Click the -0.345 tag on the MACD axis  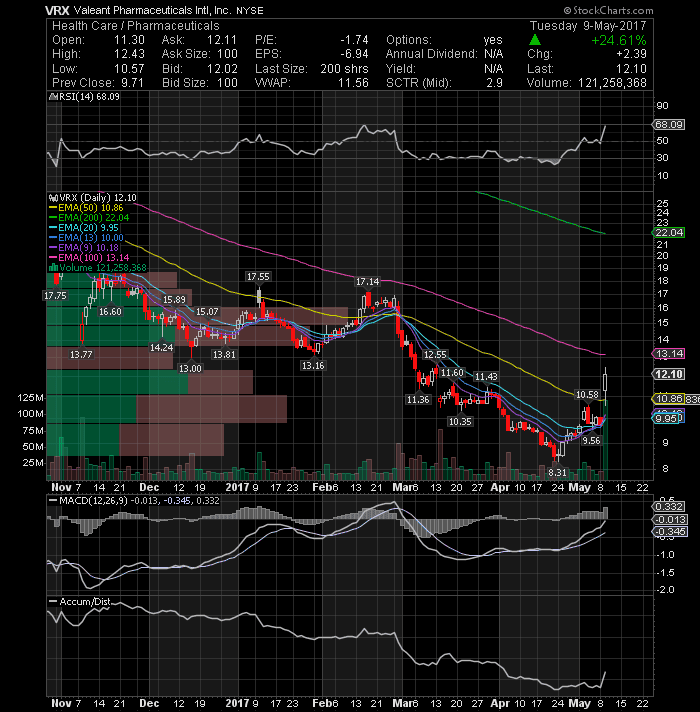click(x=670, y=532)
